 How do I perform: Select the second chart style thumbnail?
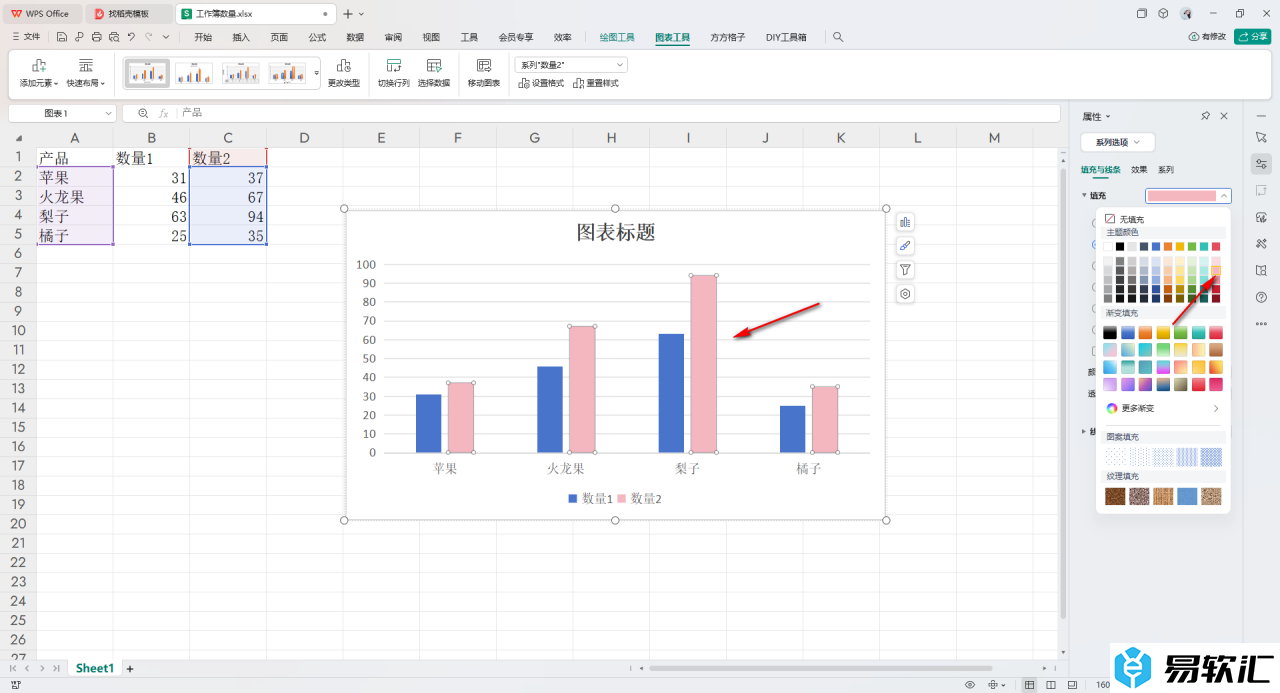pyautogui.click(x=194, y=73)
